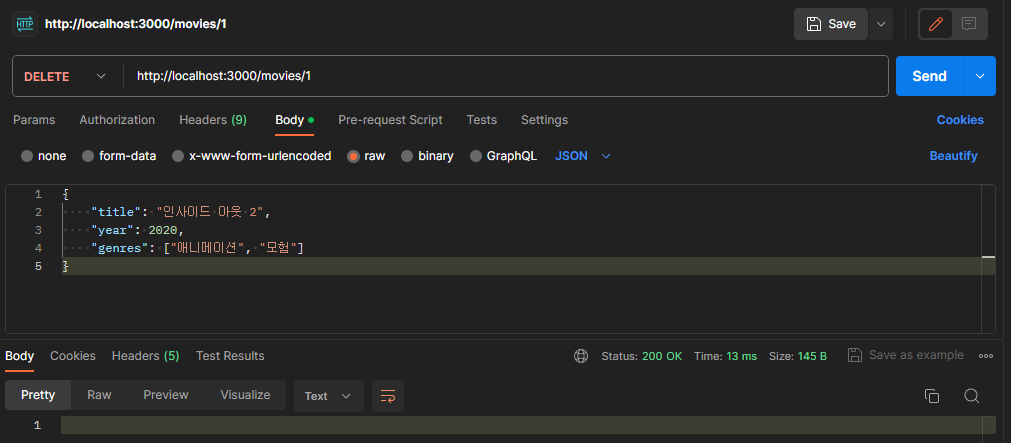Click the Status 200 OK indicator

click(x=642, y=356)
